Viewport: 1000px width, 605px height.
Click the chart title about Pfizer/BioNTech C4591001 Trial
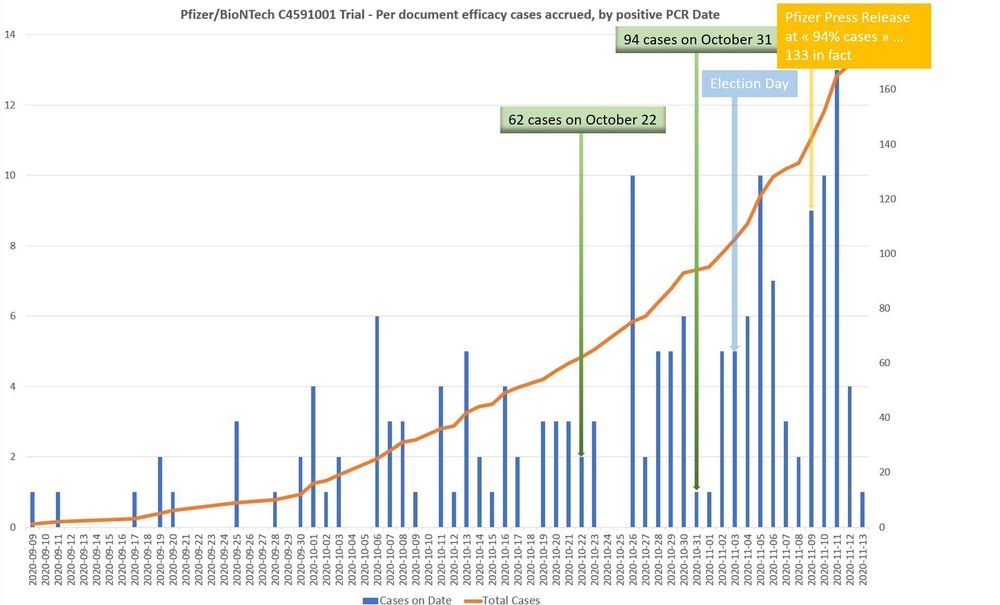(450, 14)
